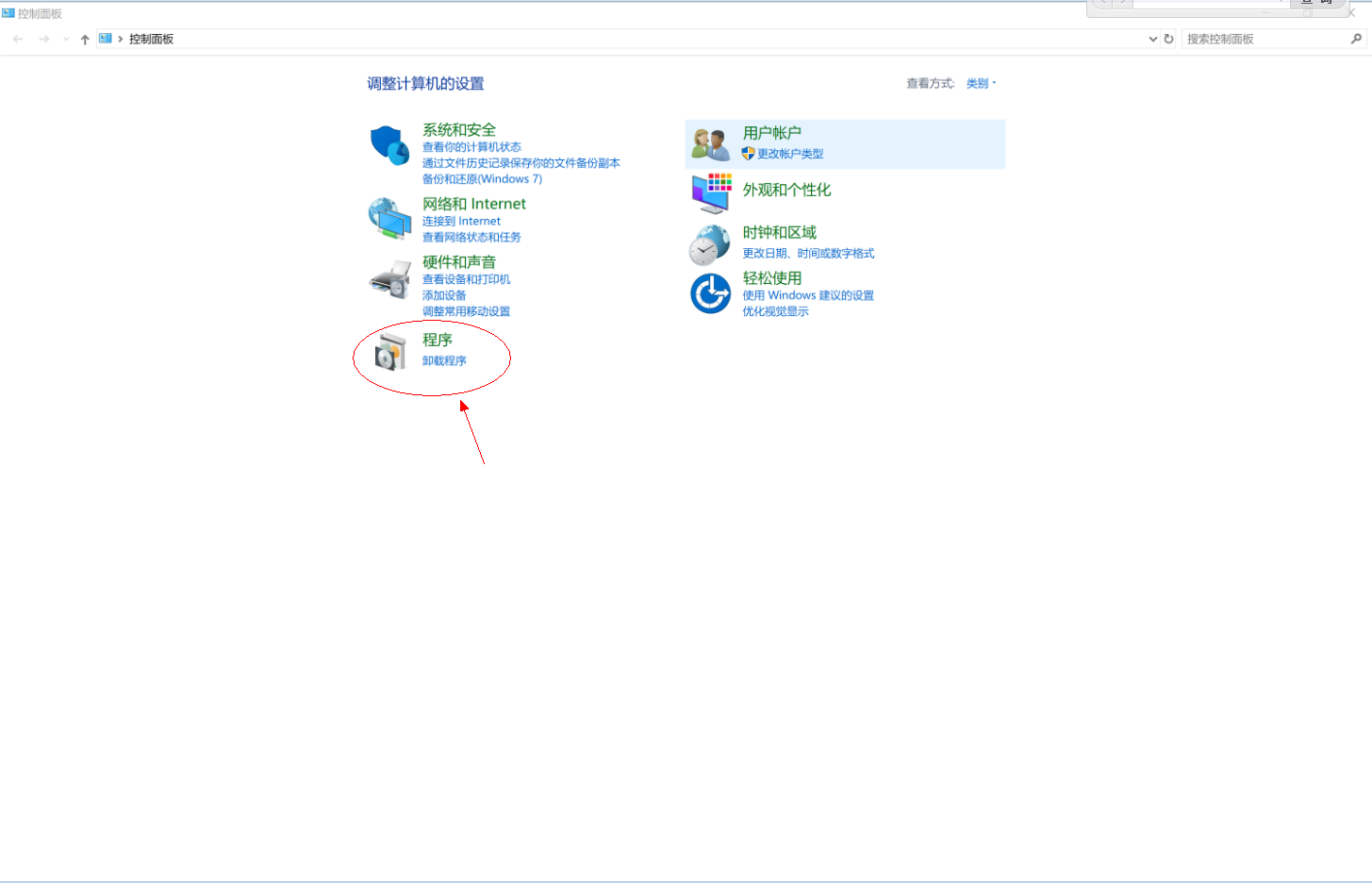The image size is (1372, 883).
Task: Open 查看设备和打印机 link
Action: tap(466, 280)
